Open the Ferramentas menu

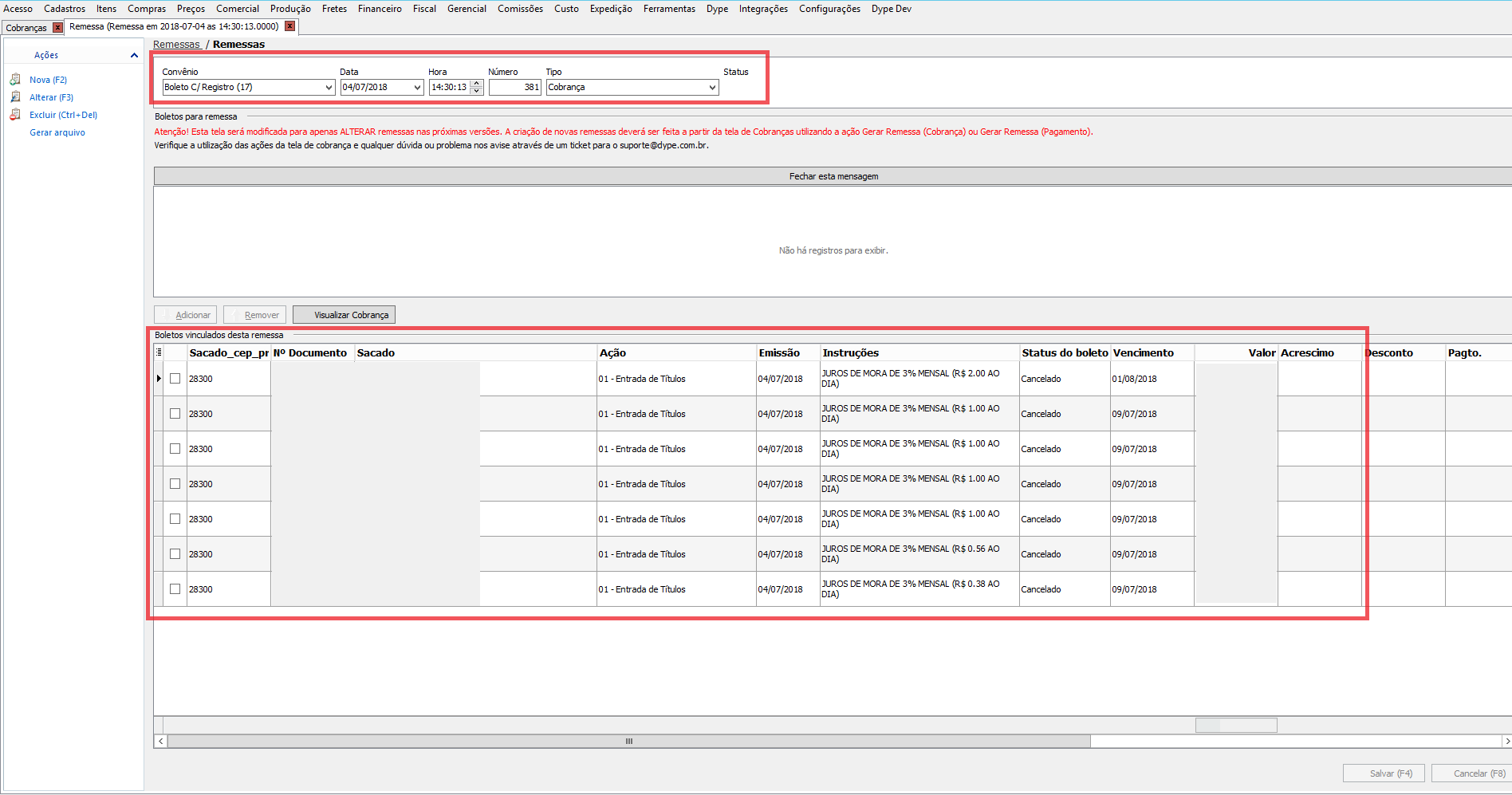click(669, 9)
